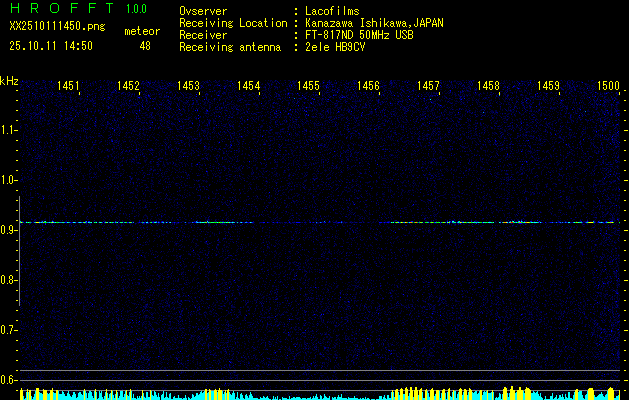Select the 1.0 frequency axis label
Screen dimensions: 629x400
[9, 180]
